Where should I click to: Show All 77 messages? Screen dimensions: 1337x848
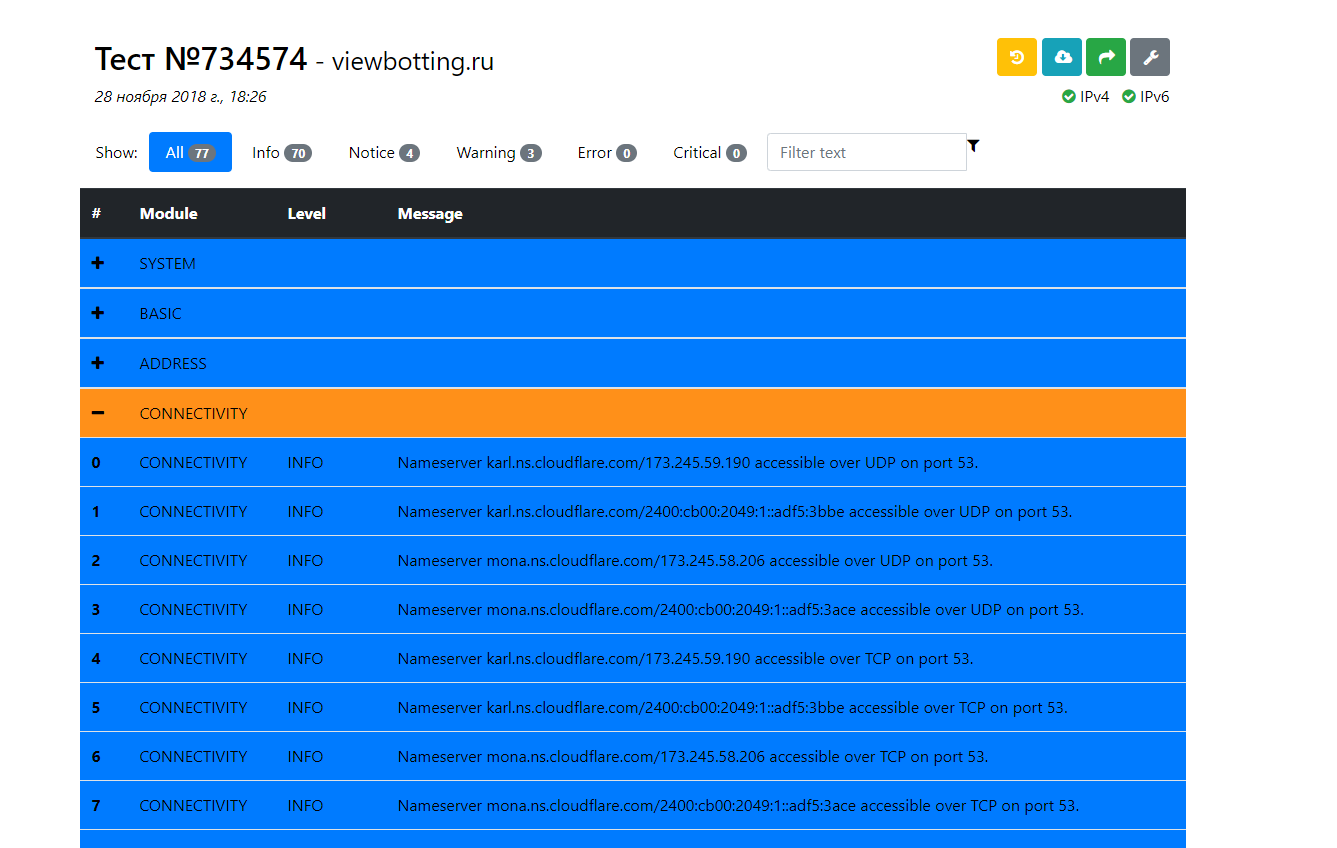click(190, 152)
